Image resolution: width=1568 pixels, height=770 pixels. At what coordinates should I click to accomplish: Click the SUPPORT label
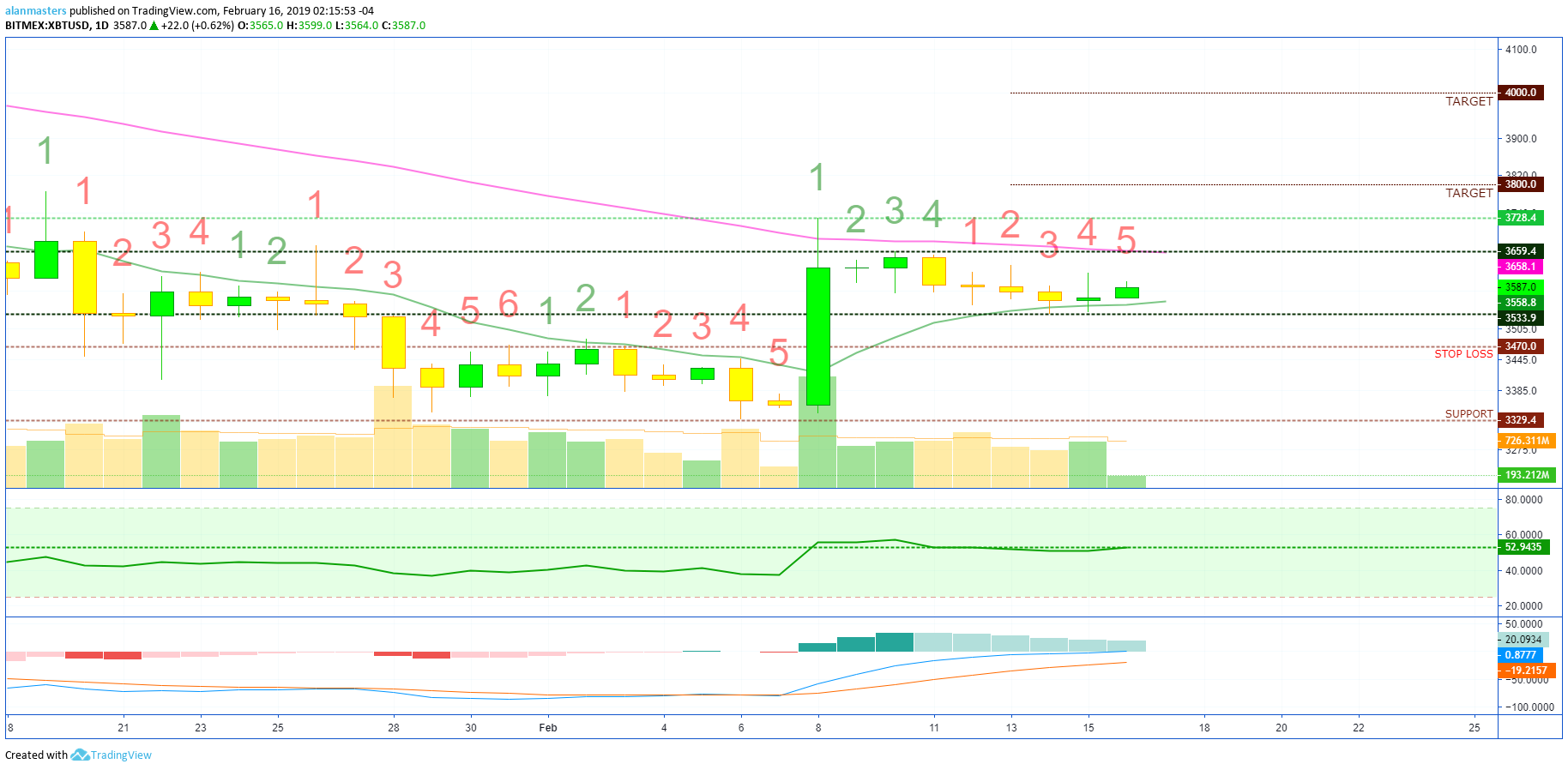1468,414
